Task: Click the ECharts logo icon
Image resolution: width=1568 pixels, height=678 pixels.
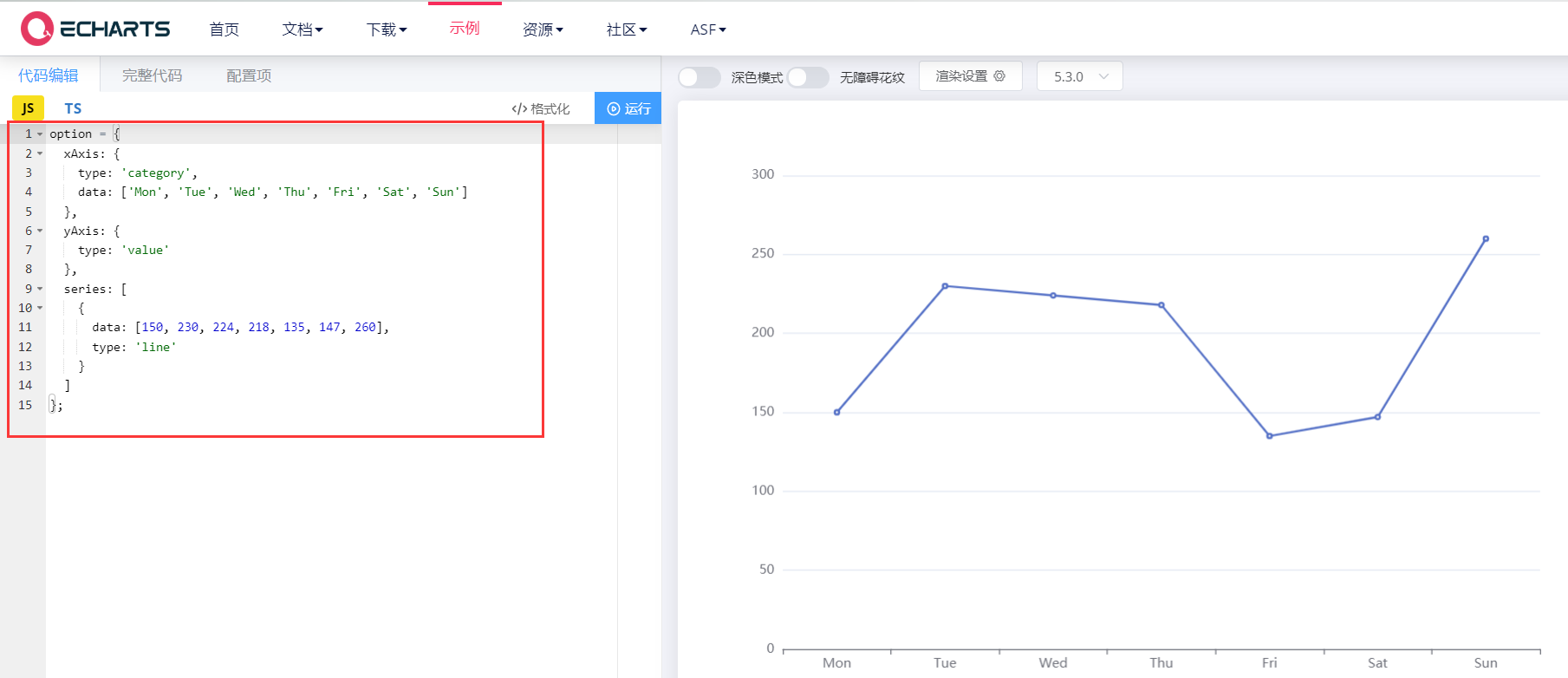Action: 37,29
